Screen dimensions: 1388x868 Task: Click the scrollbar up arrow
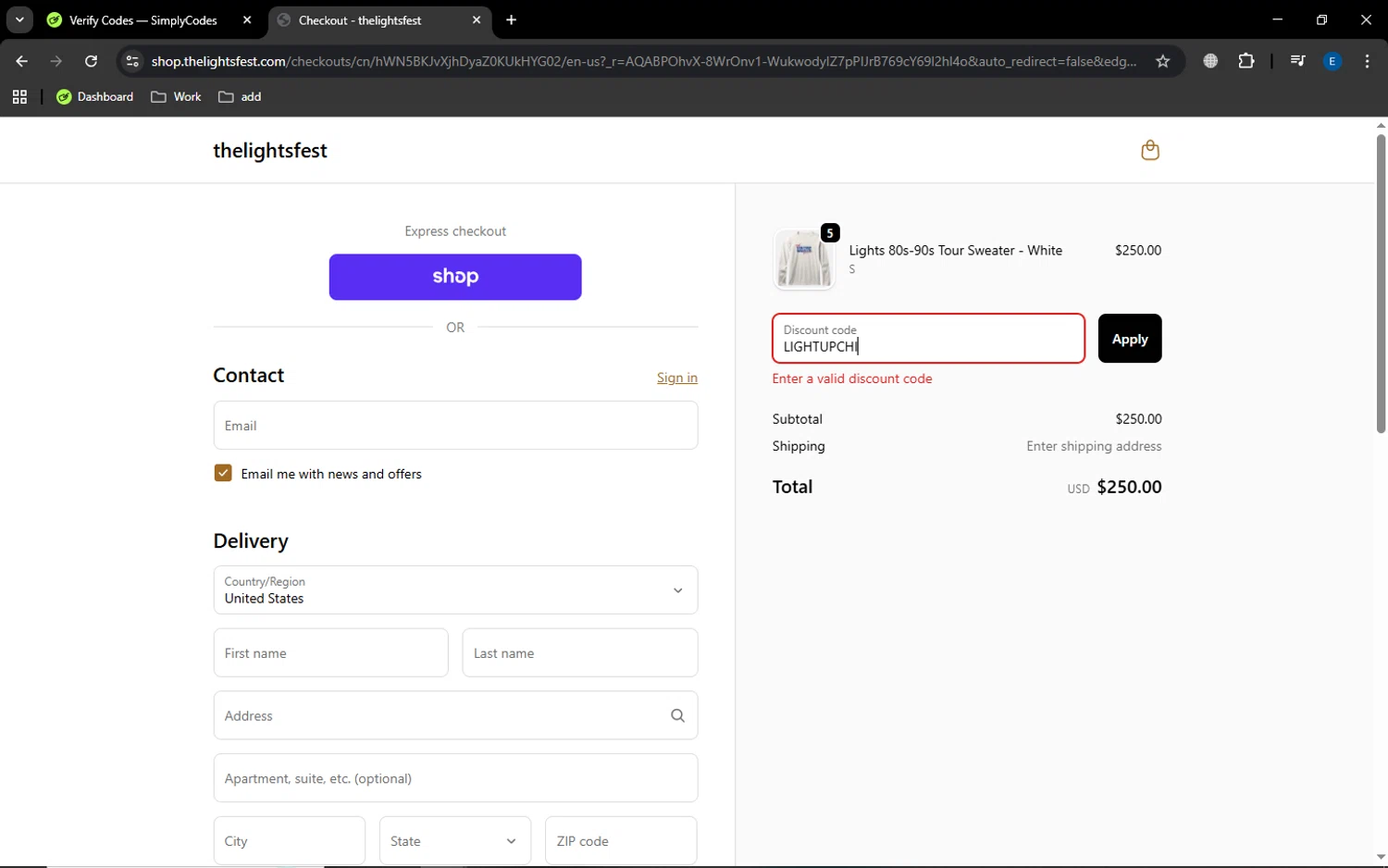click(1381, 125)
